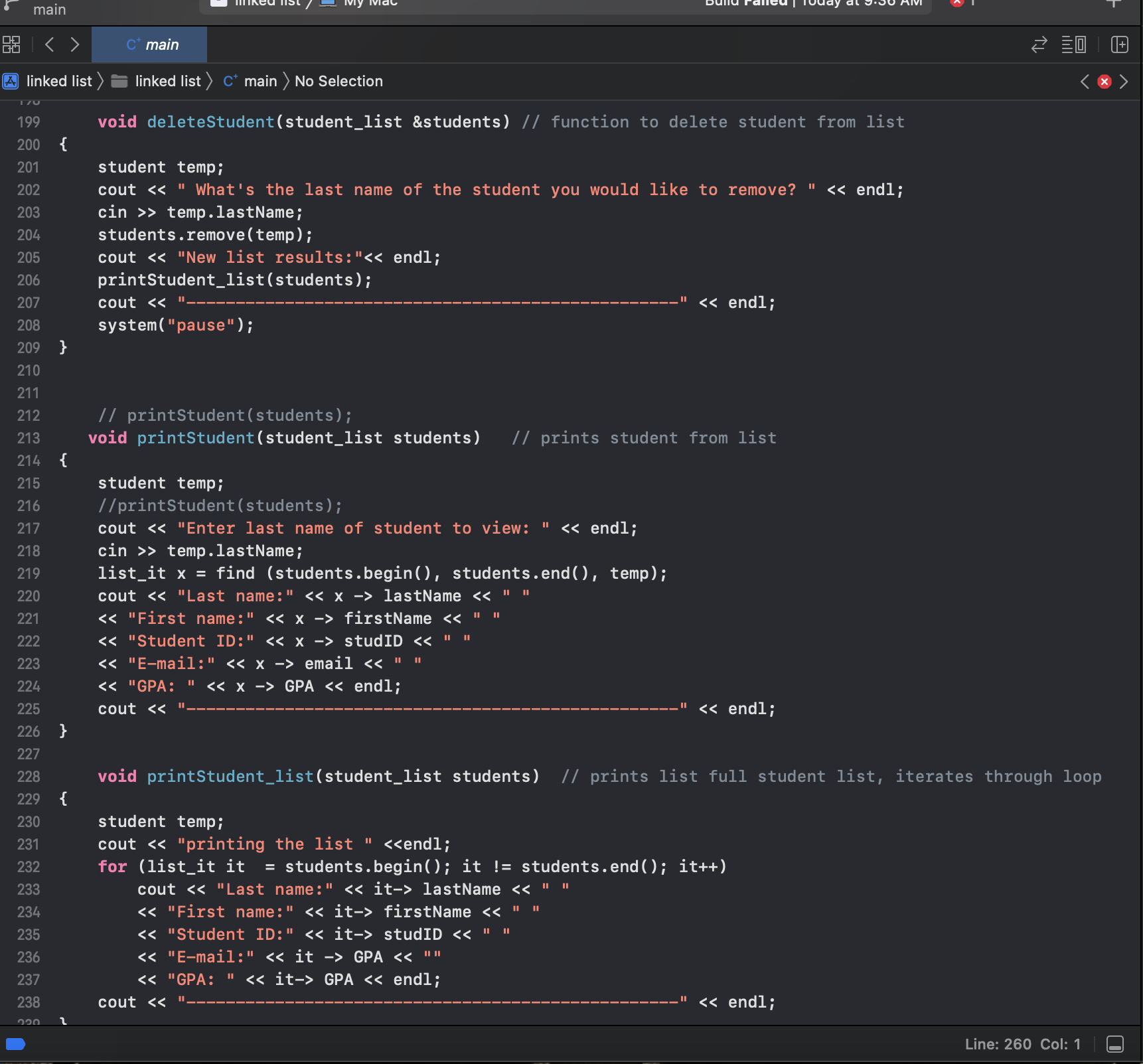Viewport: 1143px width, 1064px height.
Task: Open the No Selection symbol dropdown
Action: click(339, 81)
